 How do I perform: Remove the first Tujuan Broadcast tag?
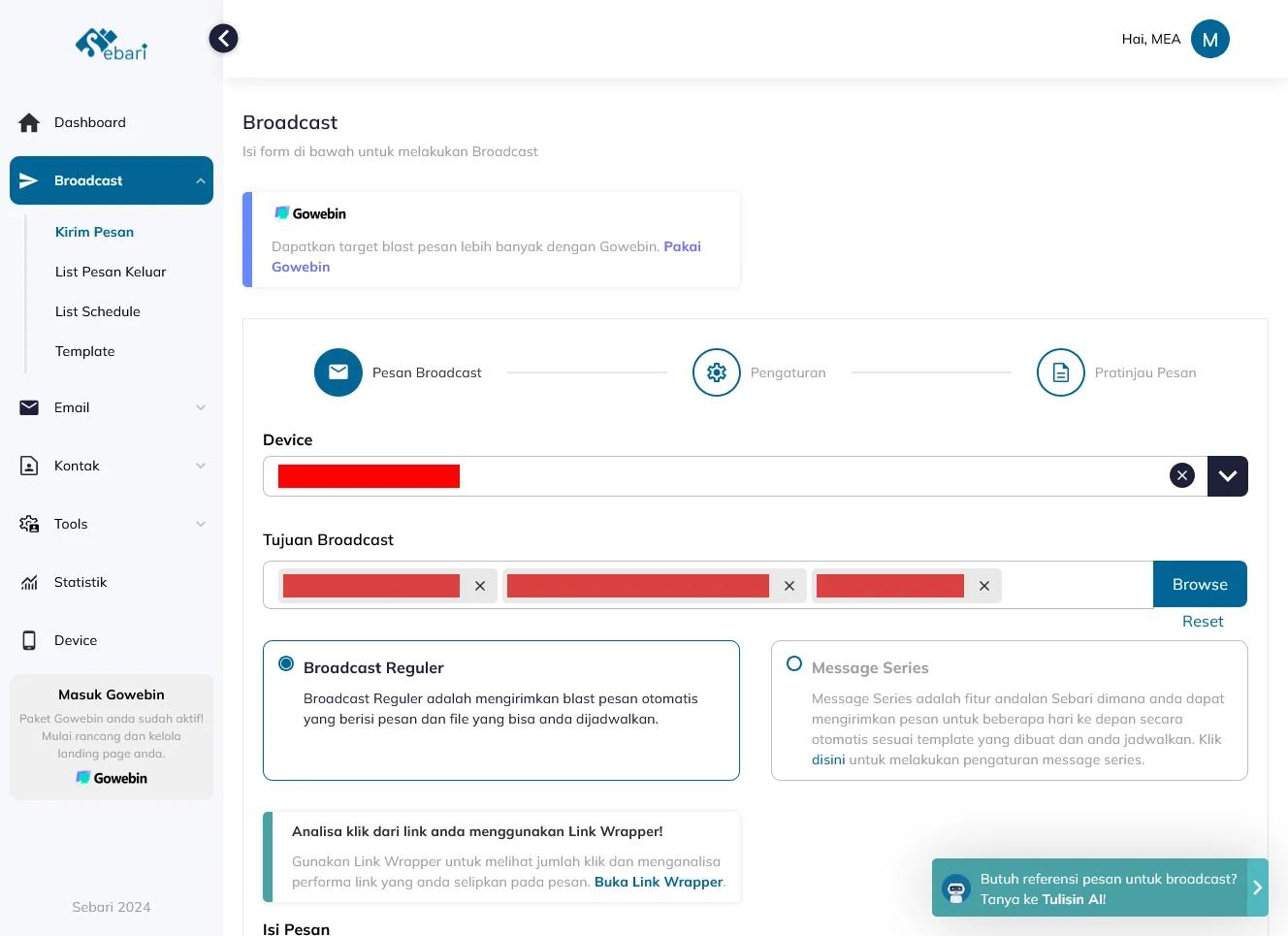480,586
